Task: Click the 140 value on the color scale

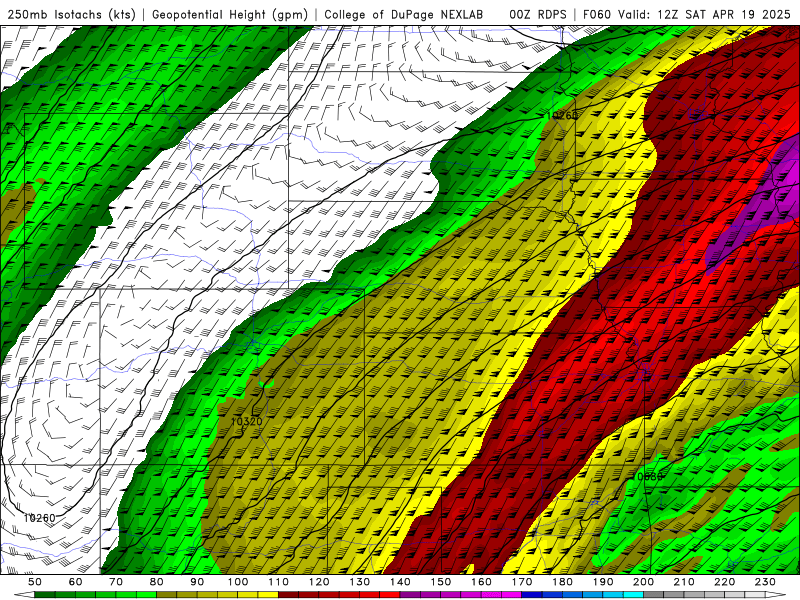Action: click(x=400, y=582)
